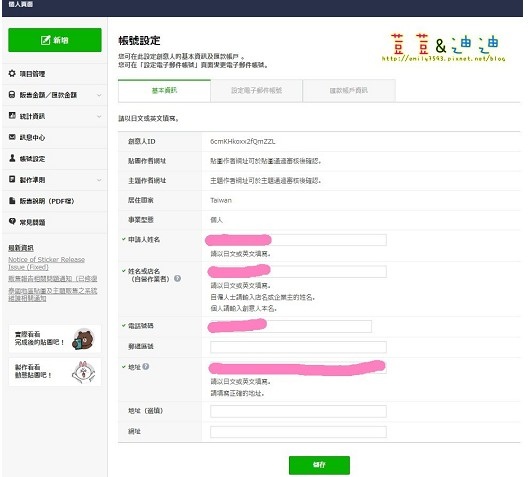This screenshot has width=528, height=477.
Task: Open the second news link under 最新資訊
Action: (53, 279)
